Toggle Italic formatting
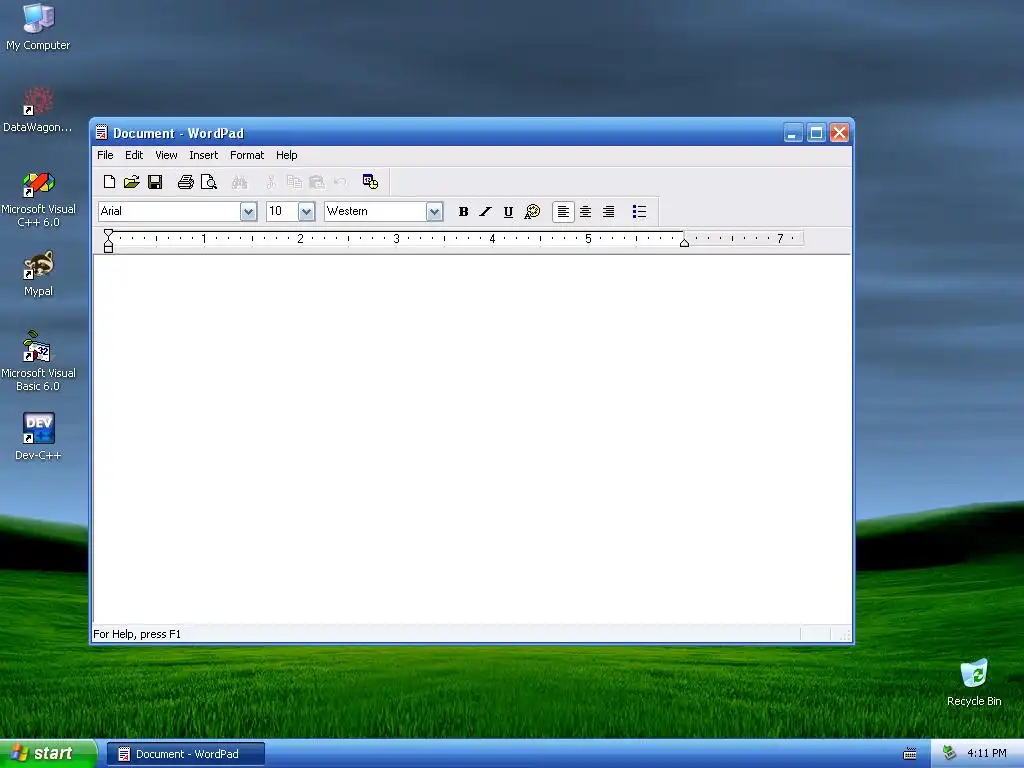 click(x=485, y=212)
